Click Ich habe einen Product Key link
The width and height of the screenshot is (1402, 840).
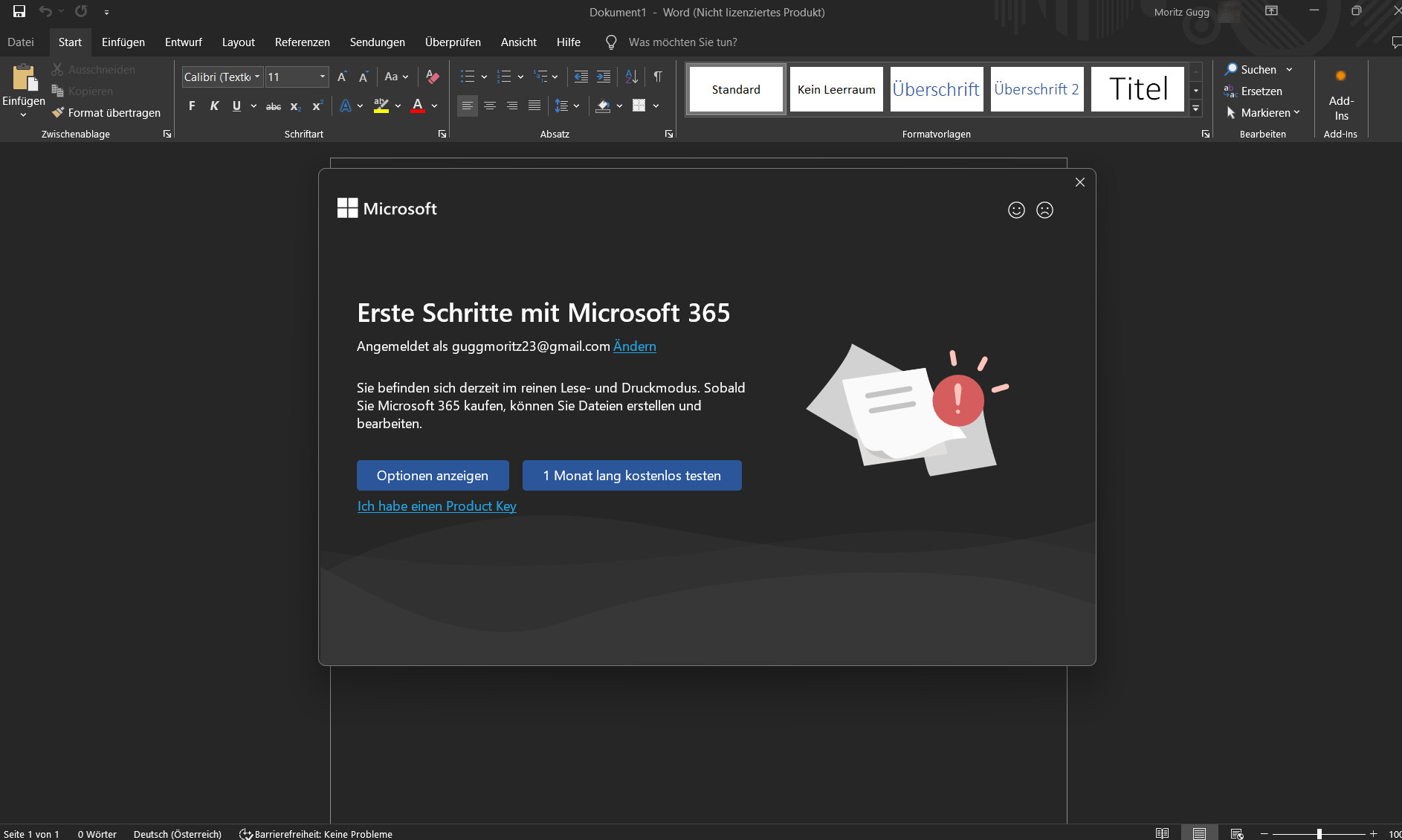[437, 506]
